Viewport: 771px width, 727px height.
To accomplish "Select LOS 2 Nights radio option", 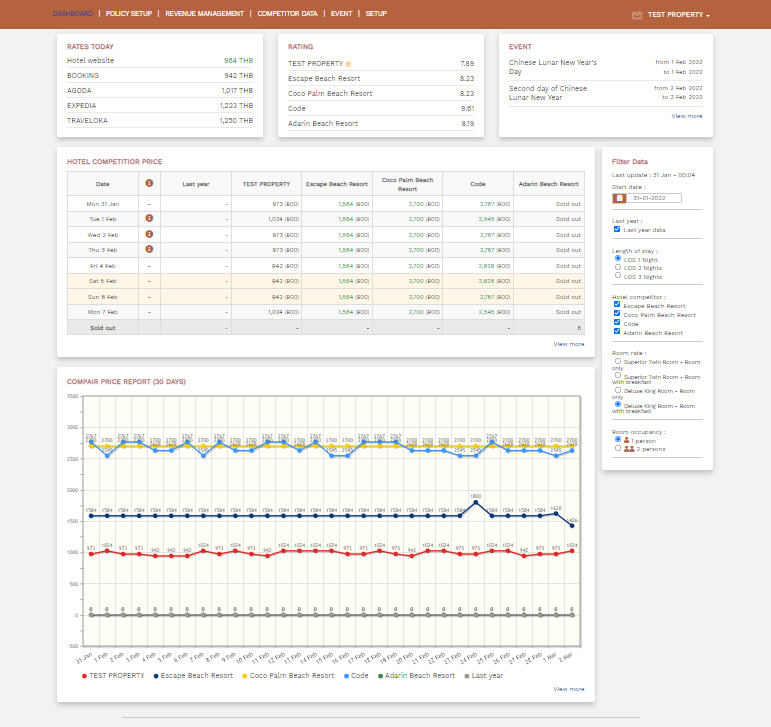I will pyautogui.click(x=616, y=268).
